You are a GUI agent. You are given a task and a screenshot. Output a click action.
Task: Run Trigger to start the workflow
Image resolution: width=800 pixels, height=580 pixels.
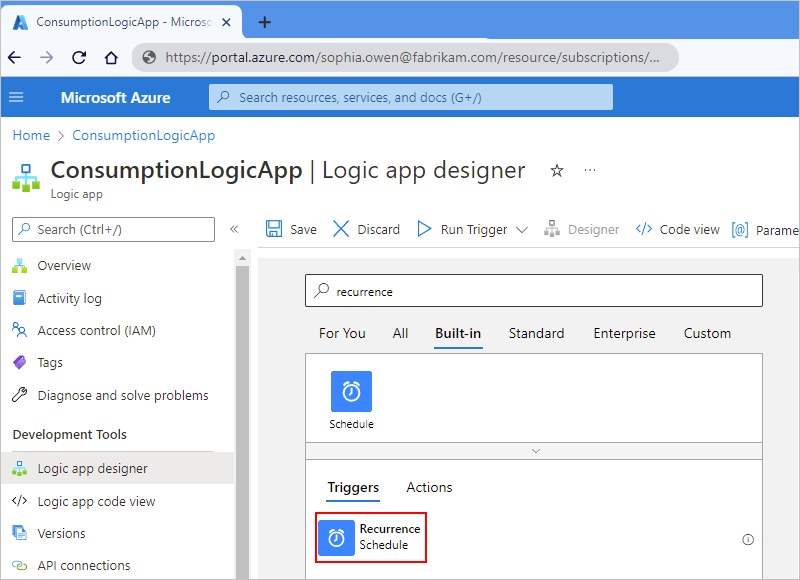click(x=458, y=229)
